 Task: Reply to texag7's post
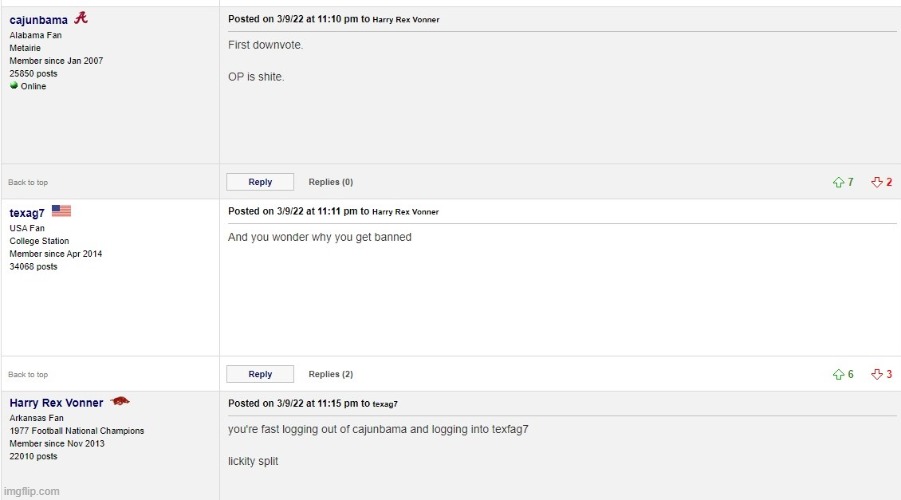tap(260, 374)
